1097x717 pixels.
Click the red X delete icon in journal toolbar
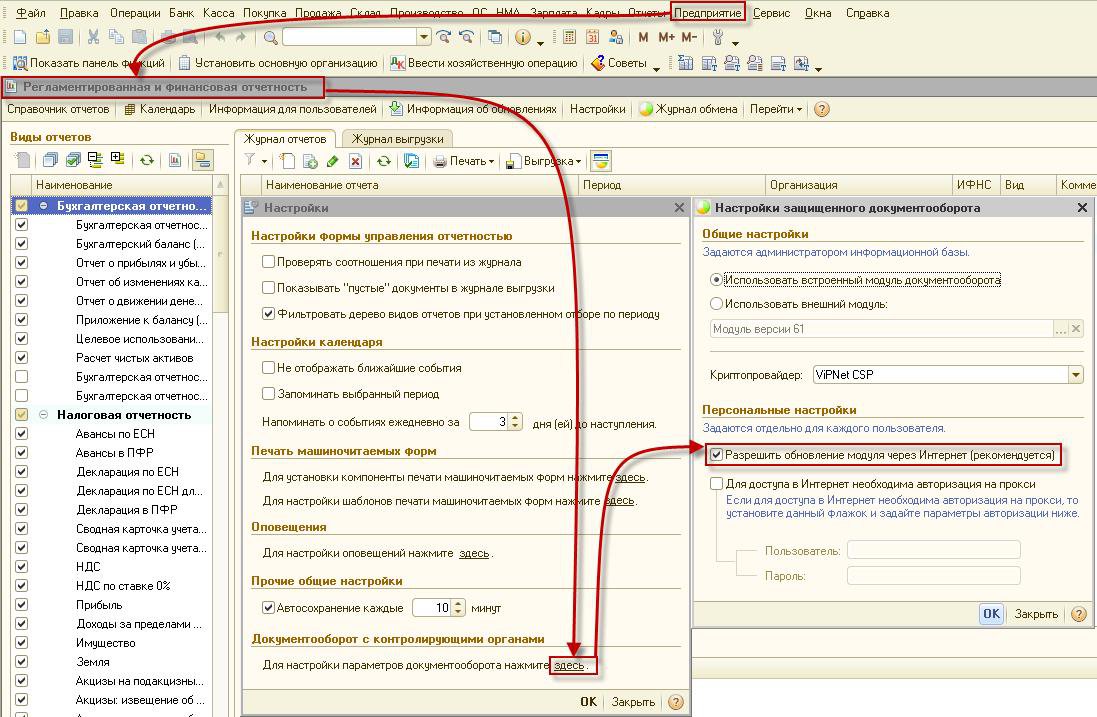tap(355, 162)
